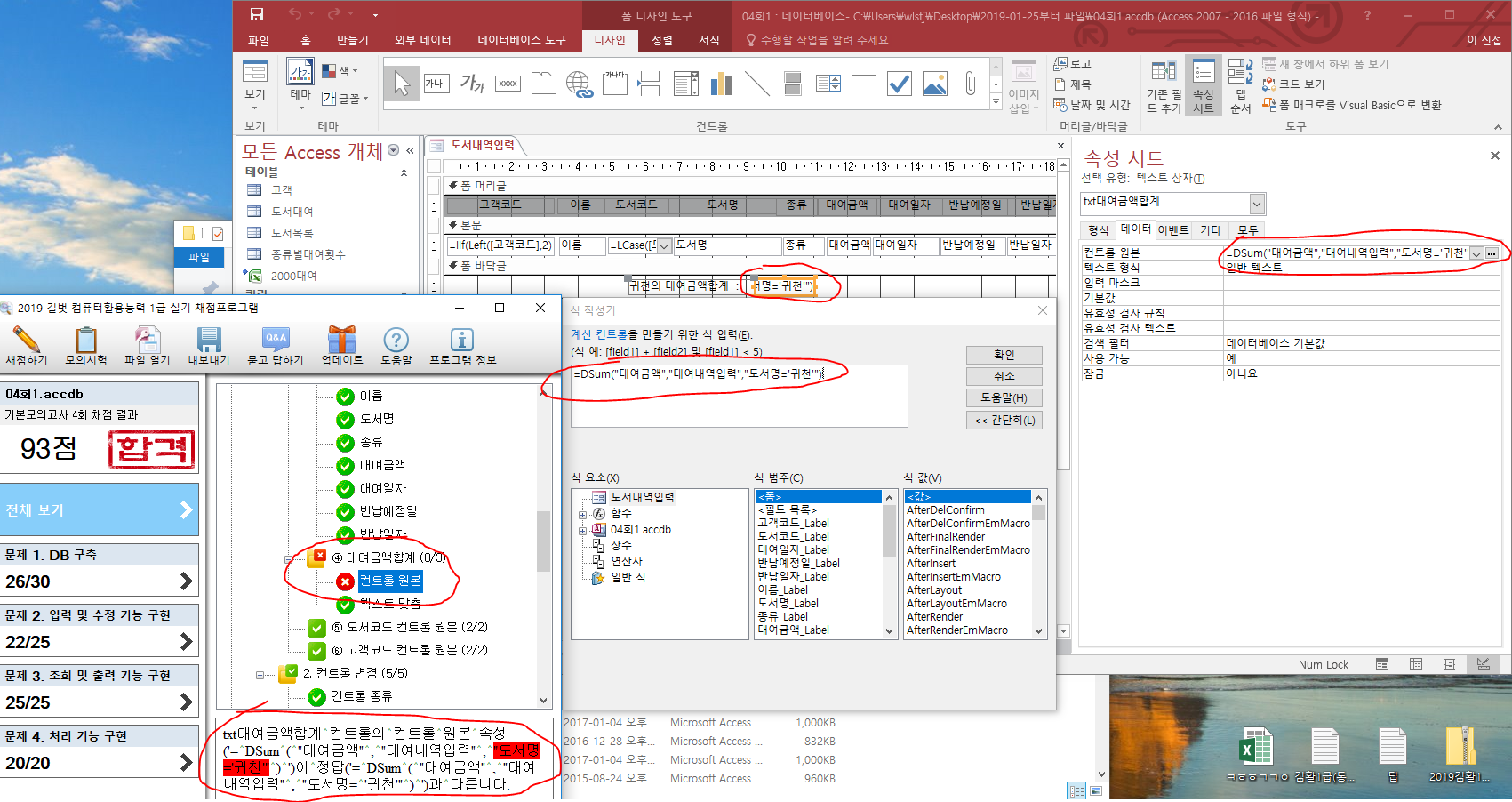Open the 모의시험 clipboard icon
1512x802 pixels.
86,341
